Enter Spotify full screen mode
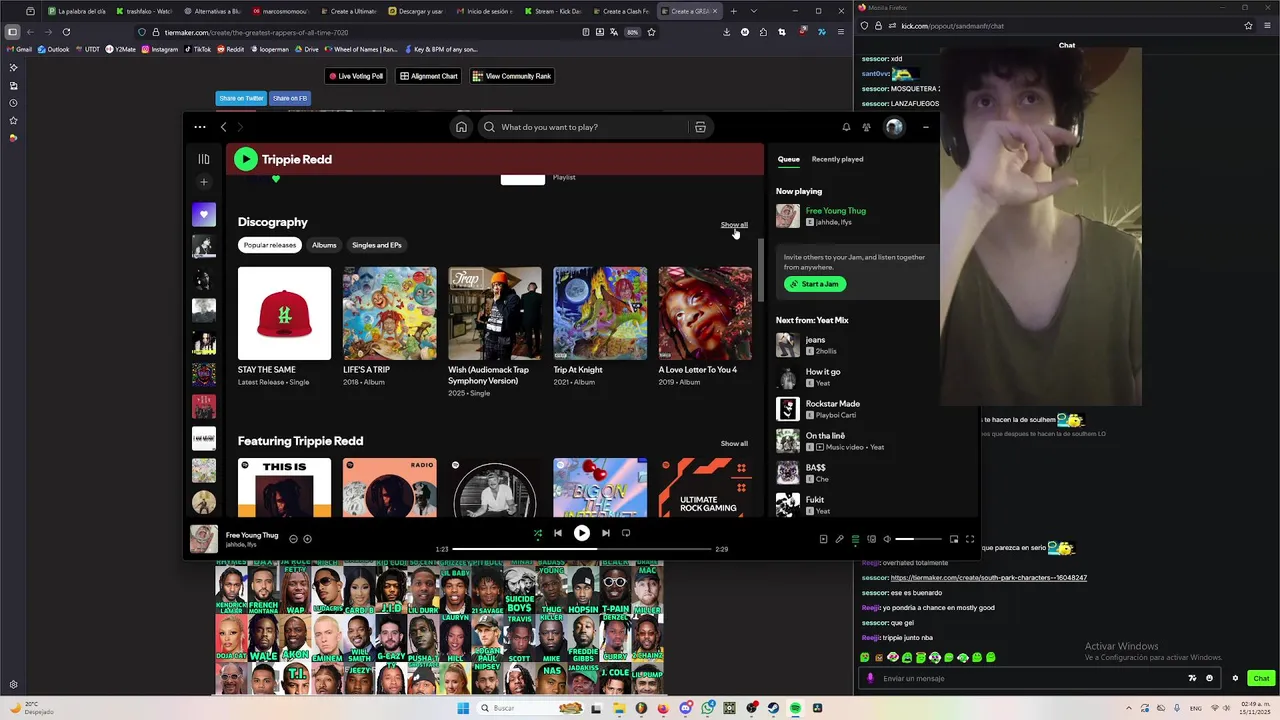The height and width of the screenshot is (720, 1280). [970, 539]
